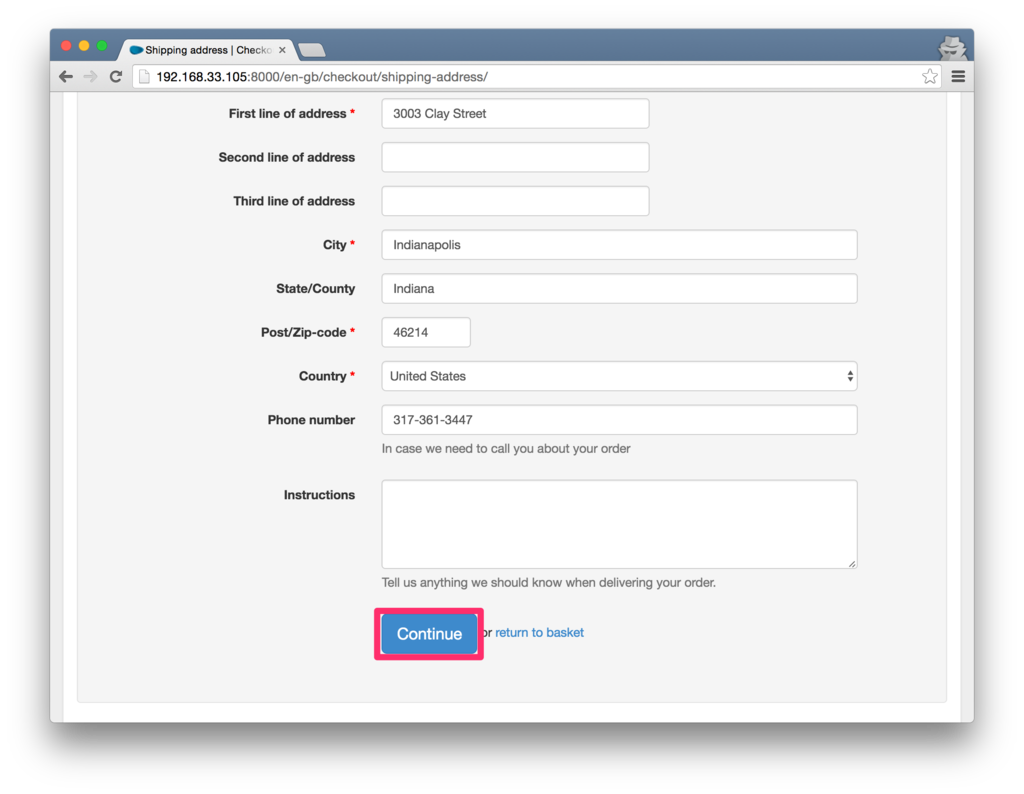
Task: Click the Continue button
Action: pos(429,633)
